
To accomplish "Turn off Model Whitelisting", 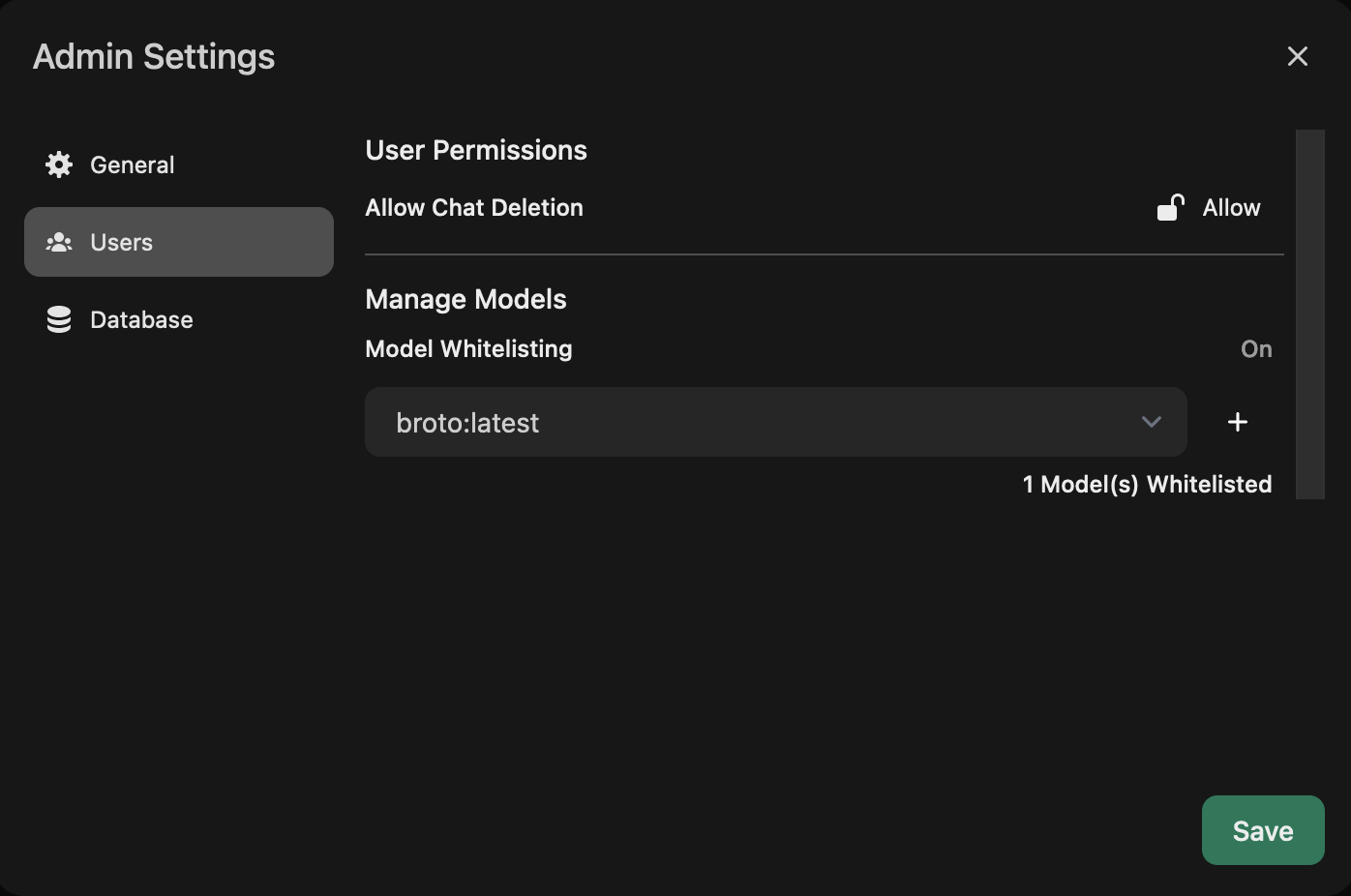I will [1256, 348].
